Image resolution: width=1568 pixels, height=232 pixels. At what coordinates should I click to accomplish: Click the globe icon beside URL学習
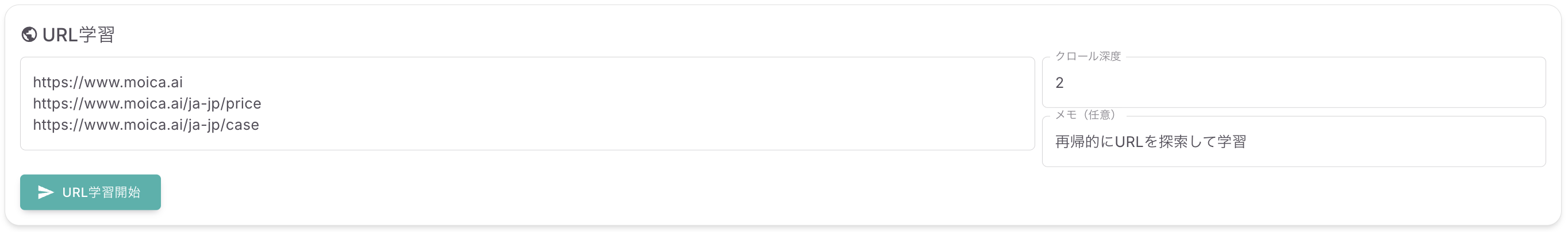coord(29,34)
